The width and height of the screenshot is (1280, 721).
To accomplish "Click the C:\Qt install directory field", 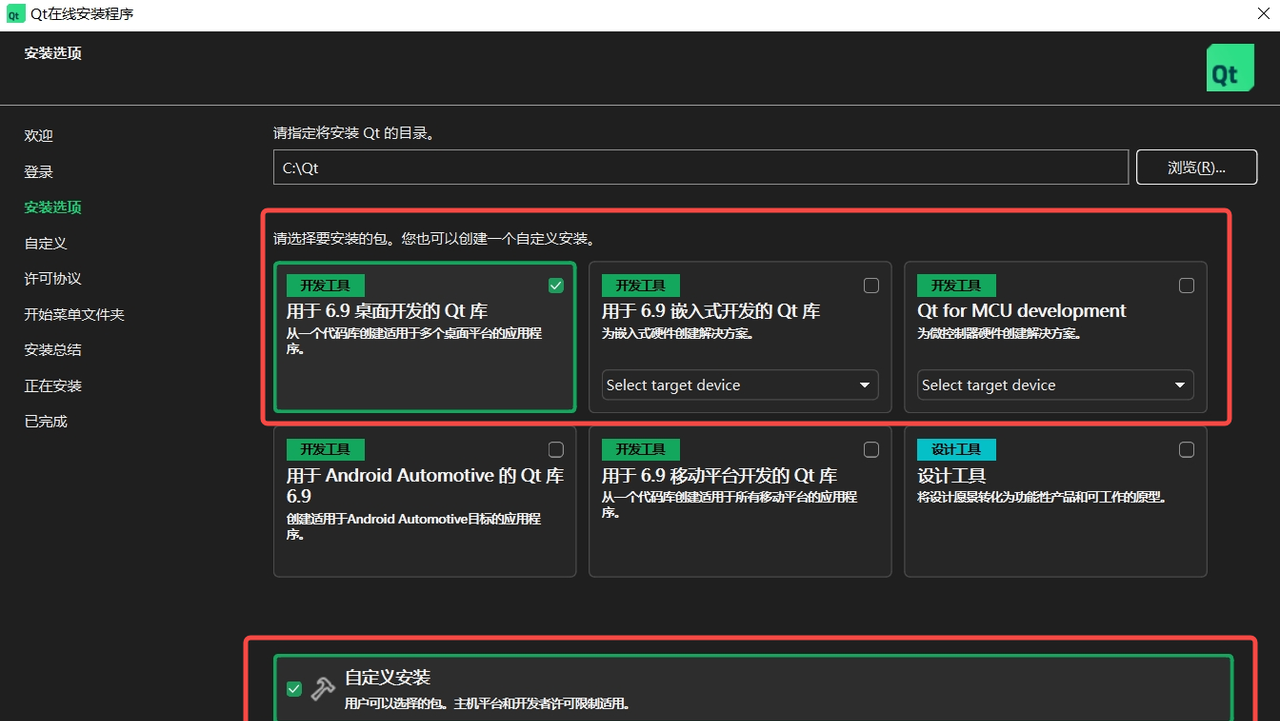I will (700, 168).
